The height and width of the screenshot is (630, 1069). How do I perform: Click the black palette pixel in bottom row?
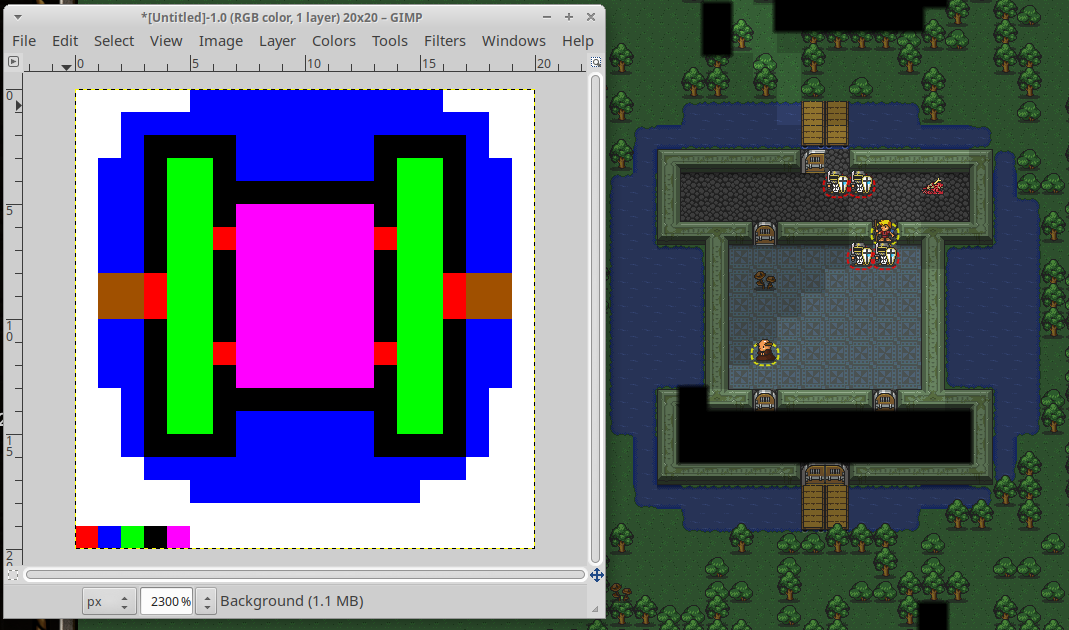tap(155, 537)
